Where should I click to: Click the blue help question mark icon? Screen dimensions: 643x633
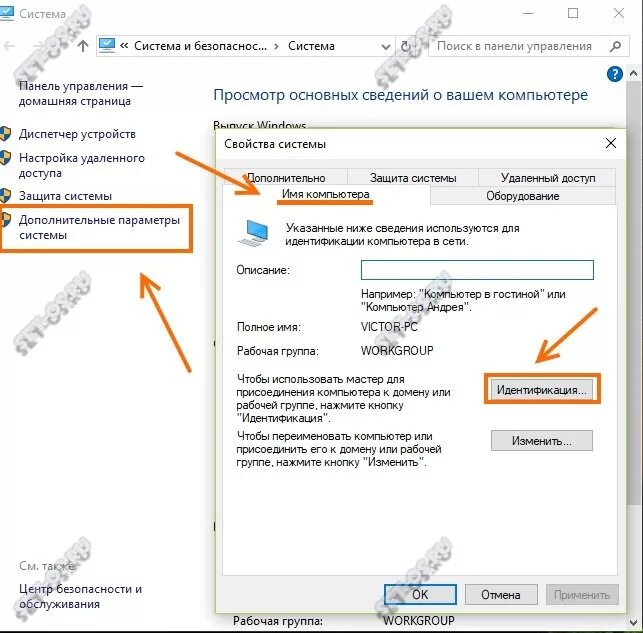(614, 74)
